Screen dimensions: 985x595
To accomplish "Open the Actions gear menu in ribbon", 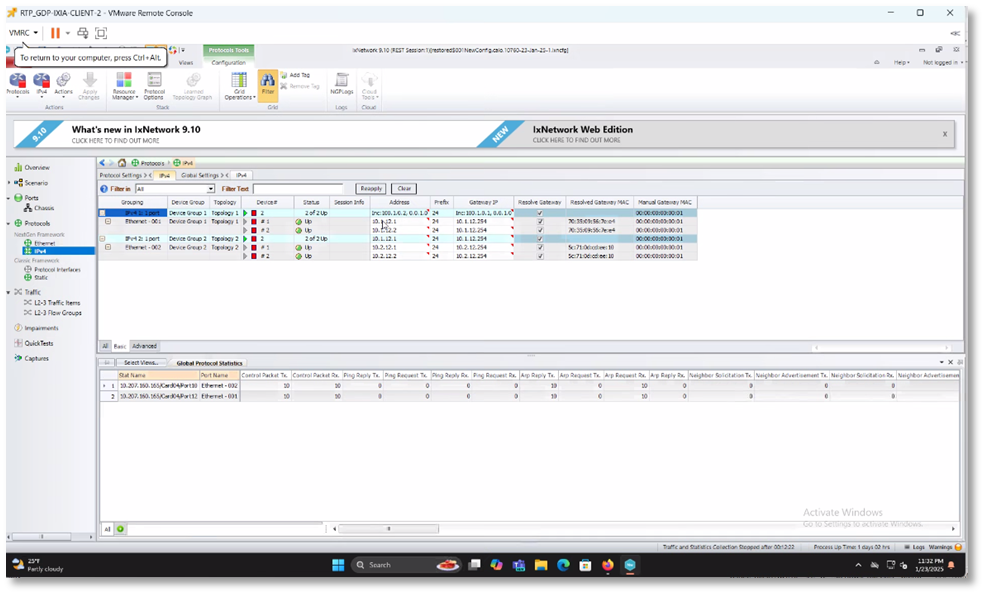I will (x=63, y=84).
